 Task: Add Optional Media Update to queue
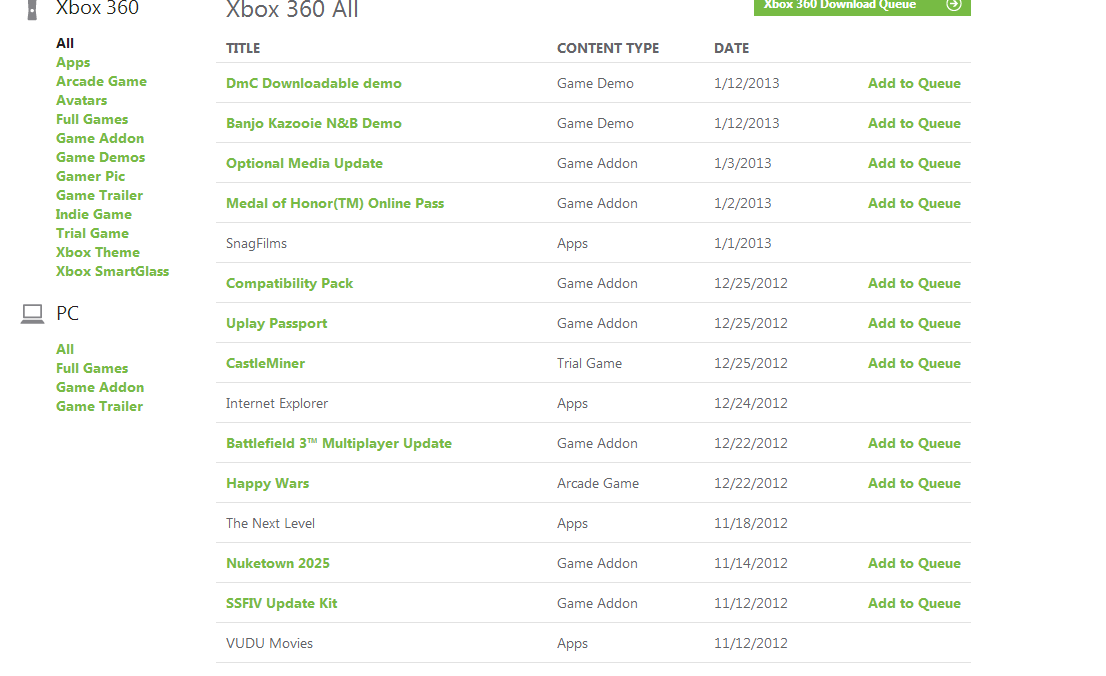click(x=914, y=164)
